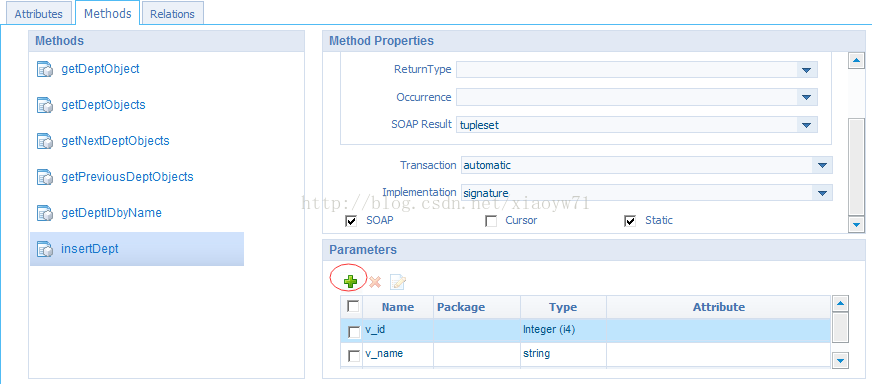
Task: Click the getDeptObjects method icon
Action: click(44, 105)
